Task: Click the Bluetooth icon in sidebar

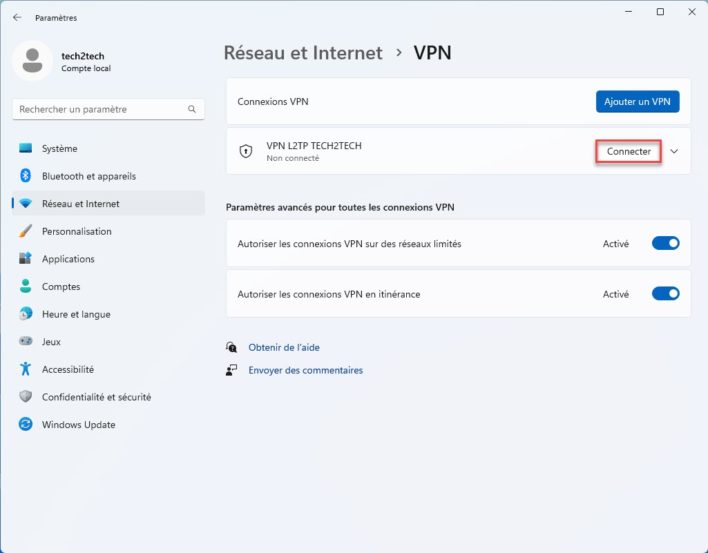Action: point(25,176)
